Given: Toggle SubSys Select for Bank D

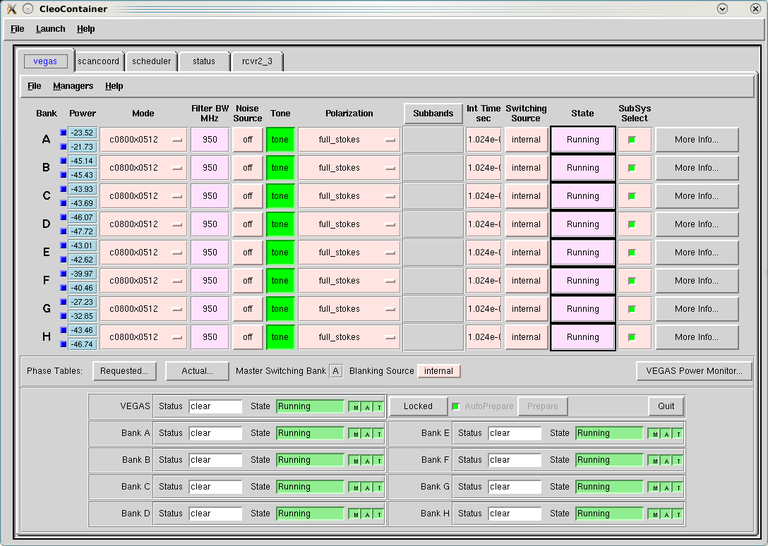Looking at the screenshot, I should [x=632, y=224].
